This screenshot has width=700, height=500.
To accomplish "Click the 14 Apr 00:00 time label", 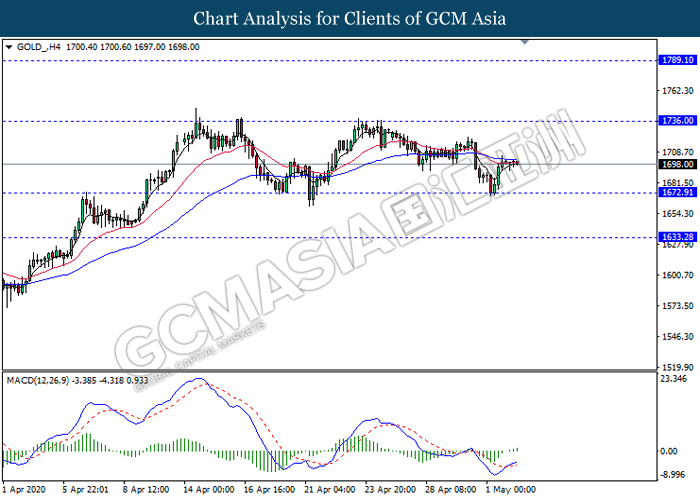I will tap(208, 490).
